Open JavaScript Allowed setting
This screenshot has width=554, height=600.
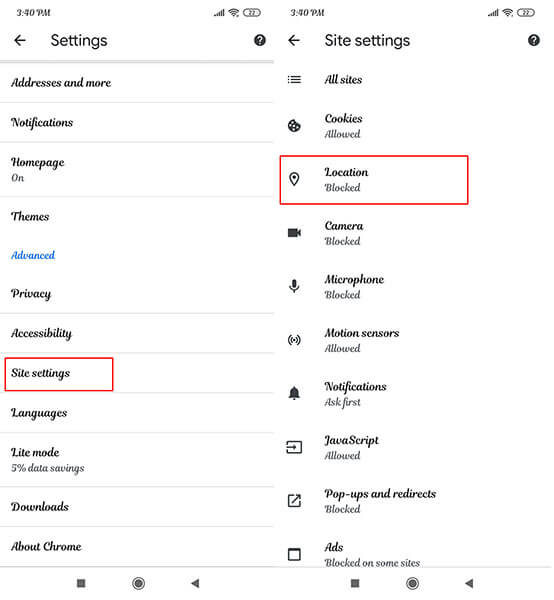(x=414, y=447)
